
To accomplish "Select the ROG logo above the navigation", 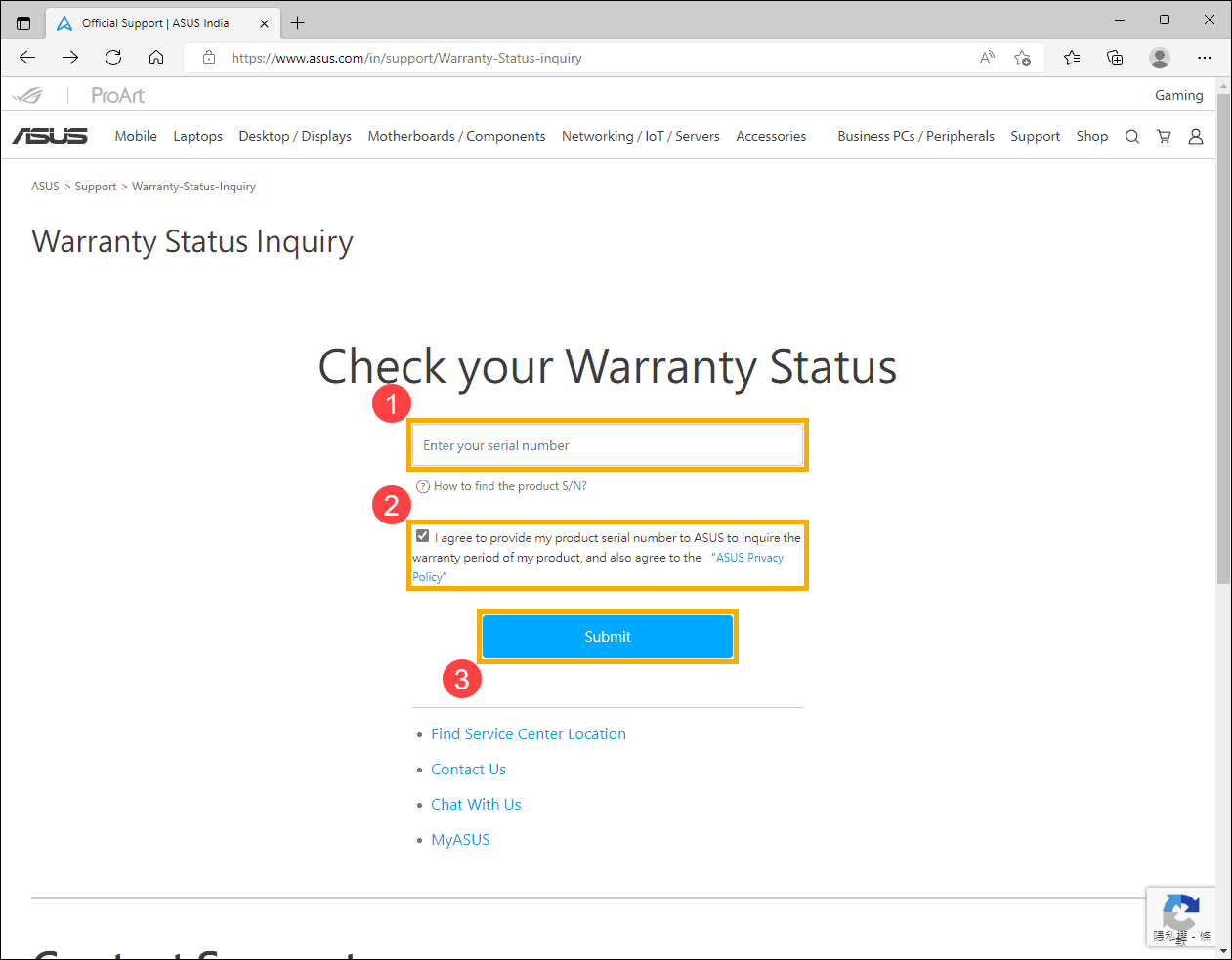I will [x=29, y=95].
